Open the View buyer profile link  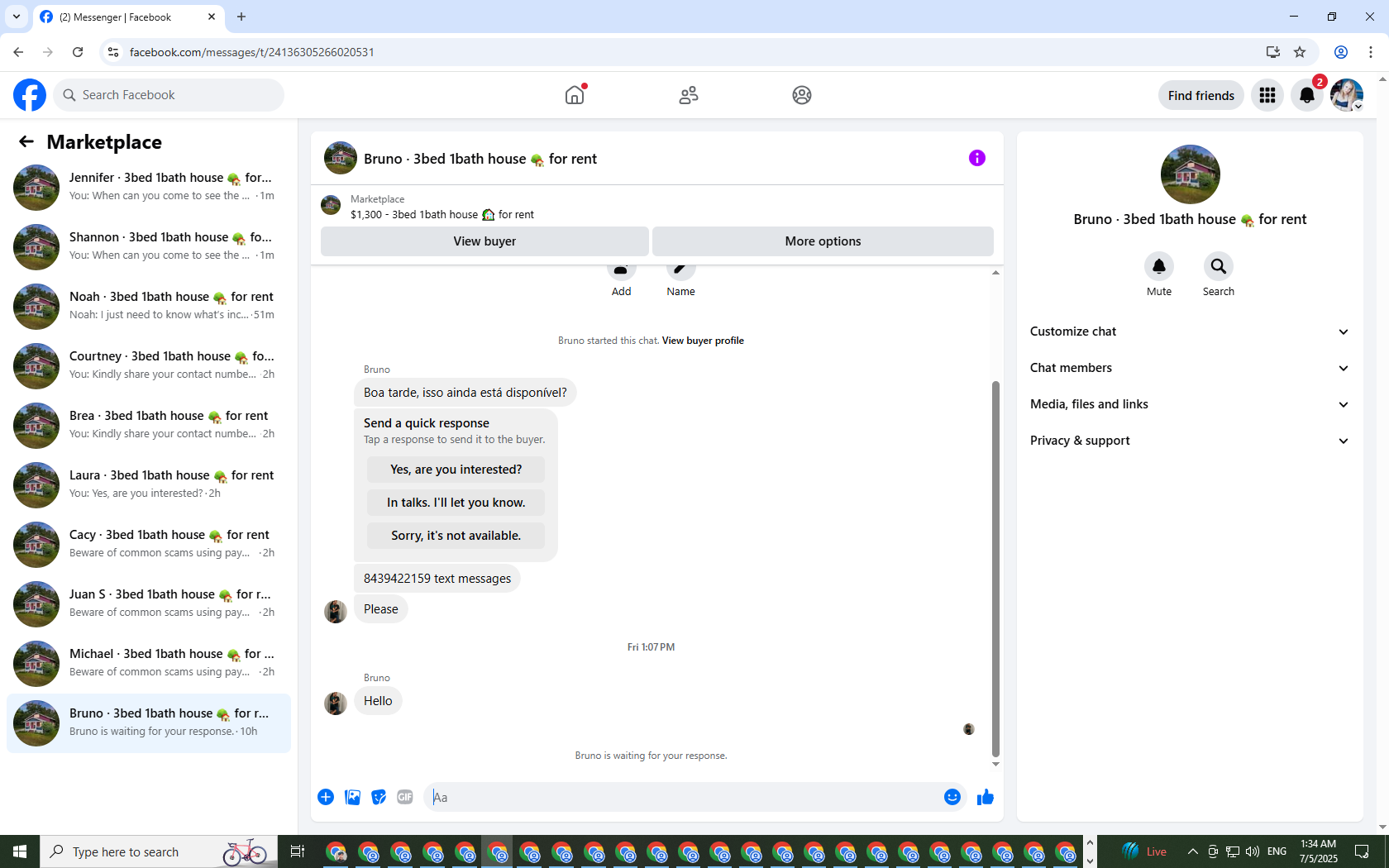click(x=703, y=341)
